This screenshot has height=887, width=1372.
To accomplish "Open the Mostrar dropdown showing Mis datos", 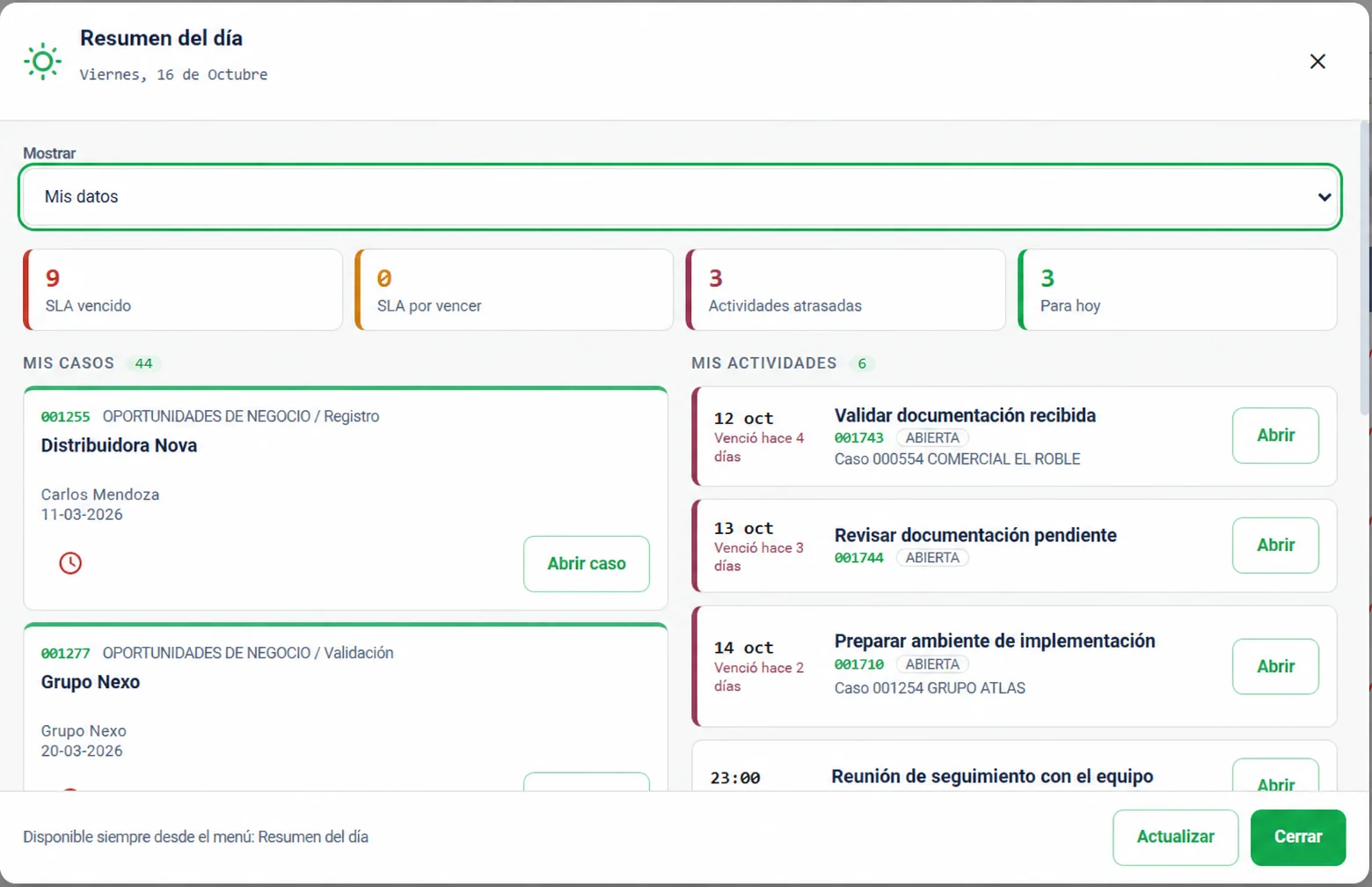I will click(x=680, y=197).
